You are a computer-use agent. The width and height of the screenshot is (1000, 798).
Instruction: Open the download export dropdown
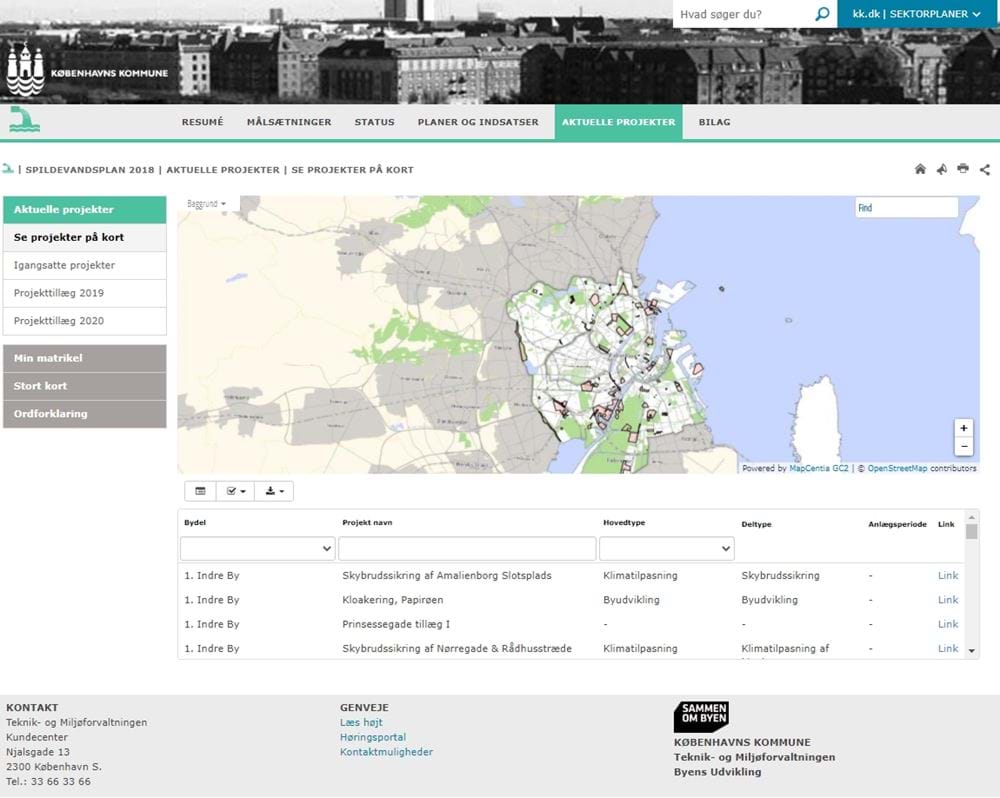273,491
